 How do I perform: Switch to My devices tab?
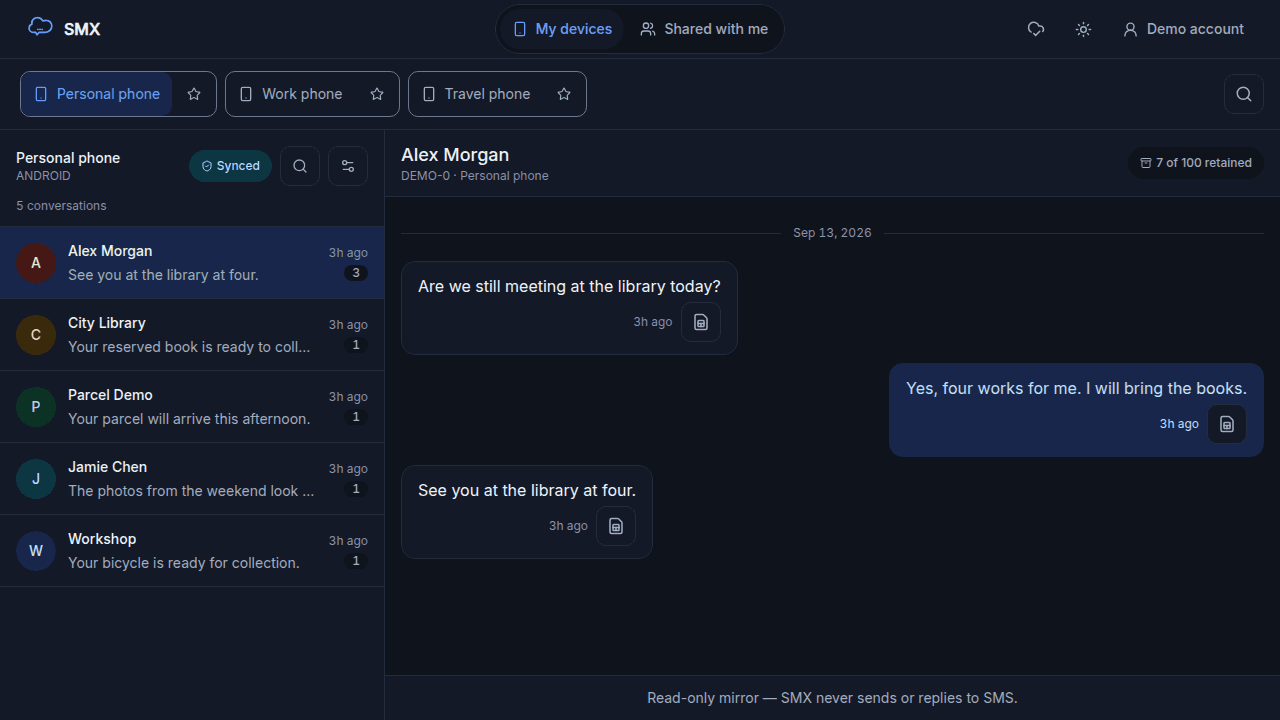pyautogui.click(x=562, y=29)
